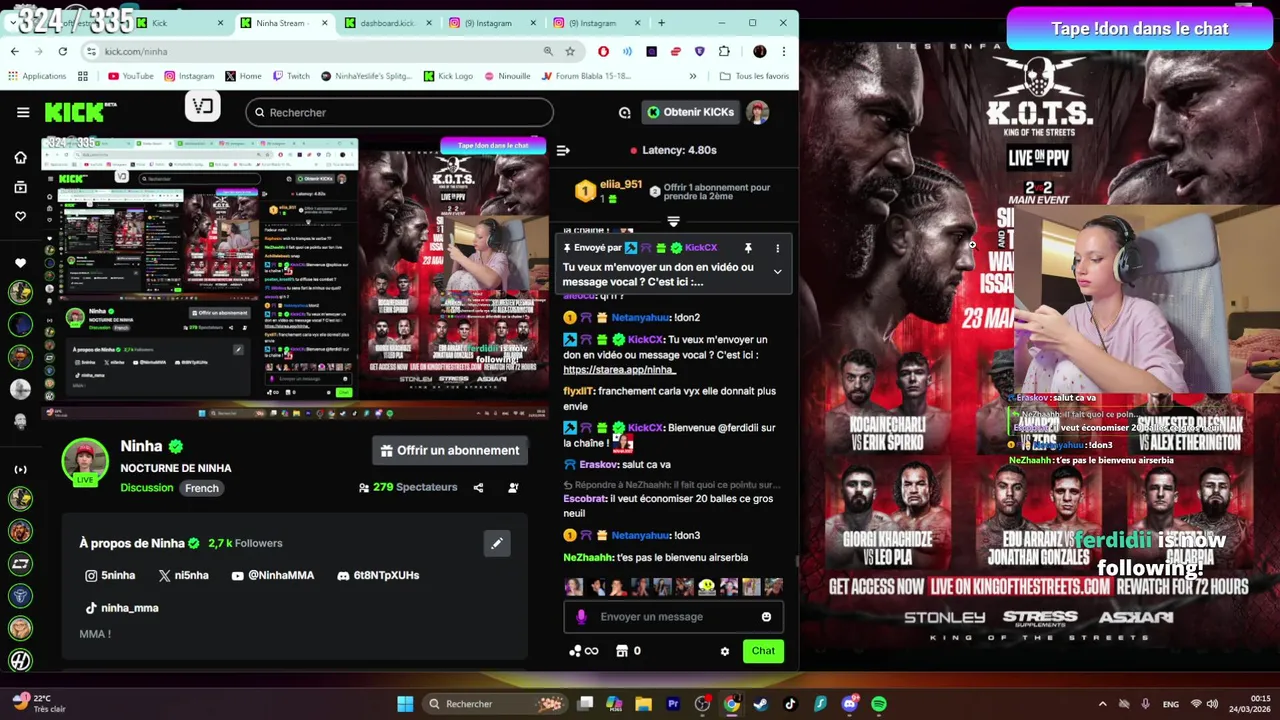This screenshot has height=720, width=1280.
Task: Open Steam from the taskbar
Action: [760, 704]
